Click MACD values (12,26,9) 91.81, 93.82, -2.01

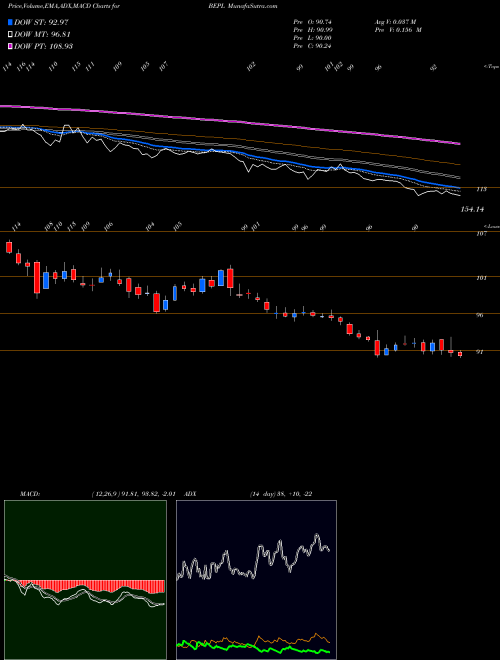click(136, 494)
